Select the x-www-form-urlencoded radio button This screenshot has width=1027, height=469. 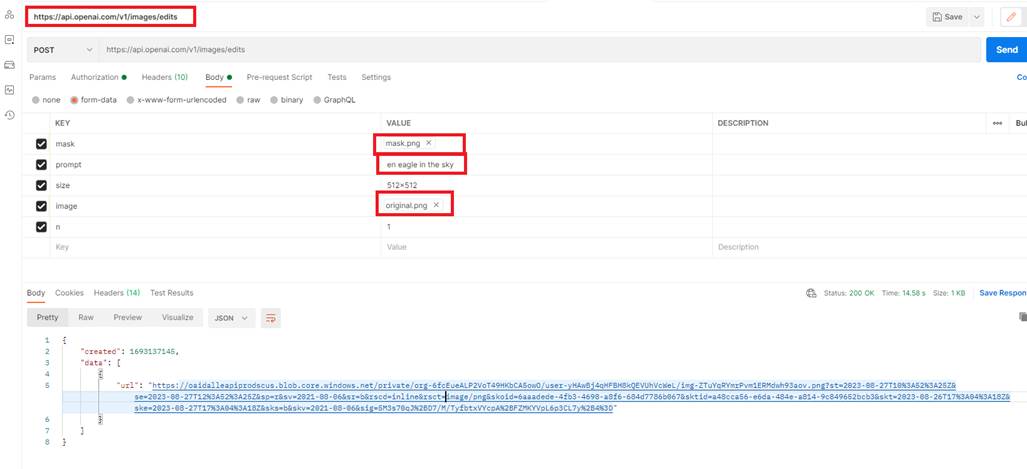tap(130, 100)
